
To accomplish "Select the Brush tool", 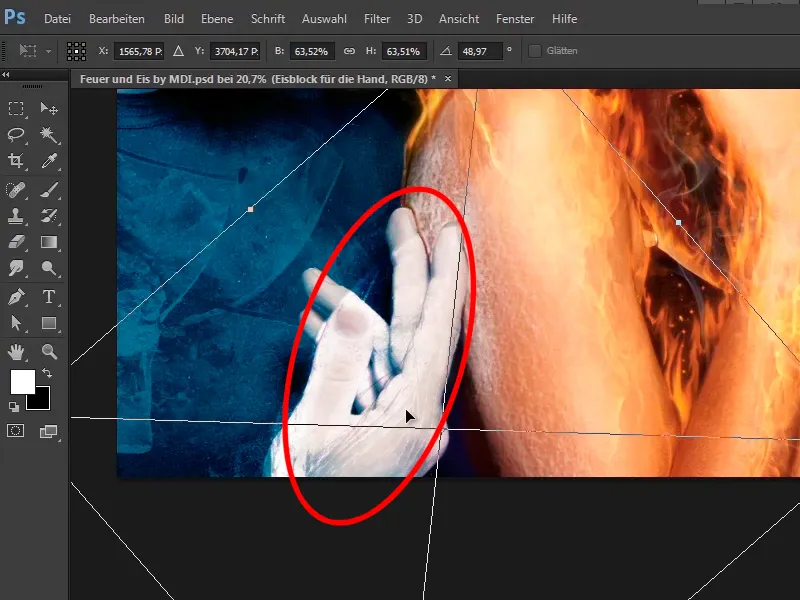I will (x=49, y=190).
